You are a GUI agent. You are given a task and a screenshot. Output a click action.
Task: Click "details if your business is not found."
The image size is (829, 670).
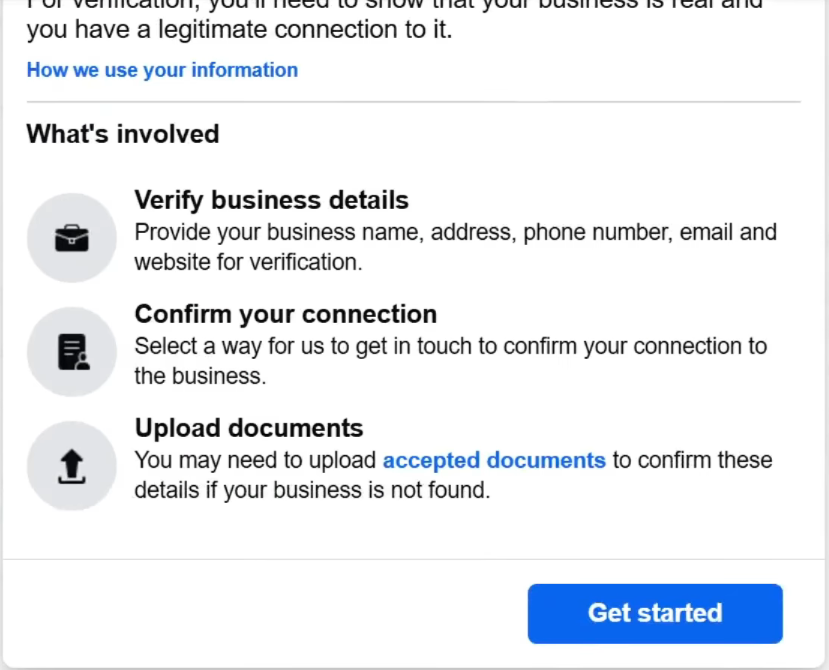(312, 490)
